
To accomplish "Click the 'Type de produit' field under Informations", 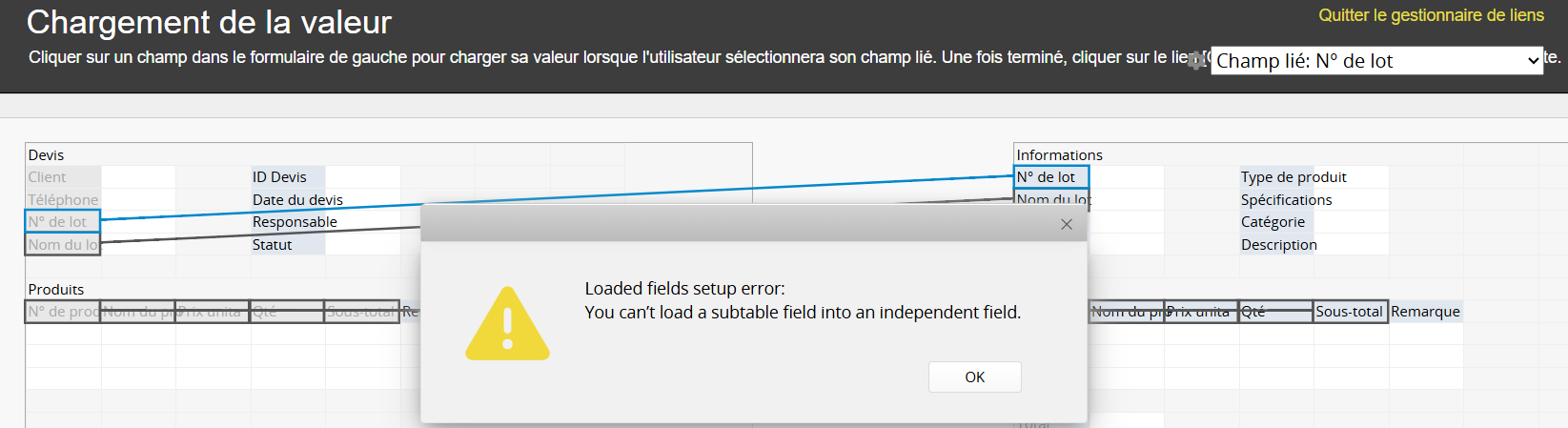I will [1293, 177].
